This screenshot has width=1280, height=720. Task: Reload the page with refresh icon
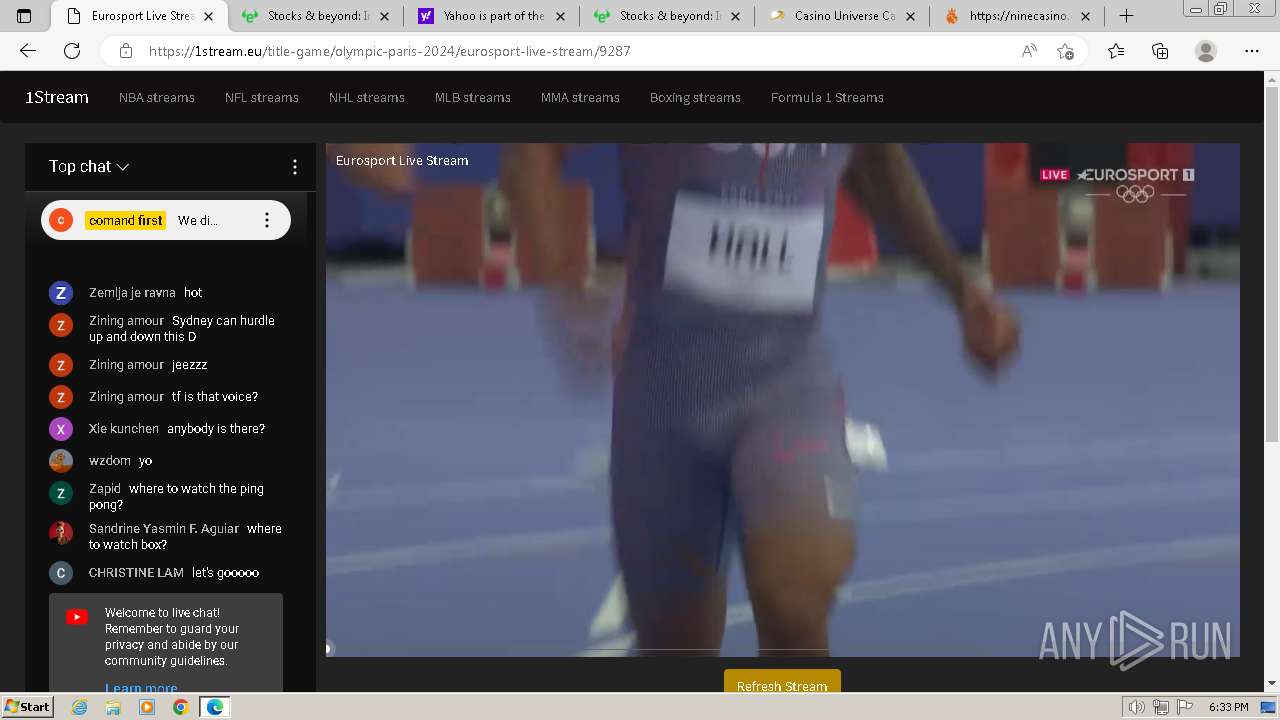[72, 51]
